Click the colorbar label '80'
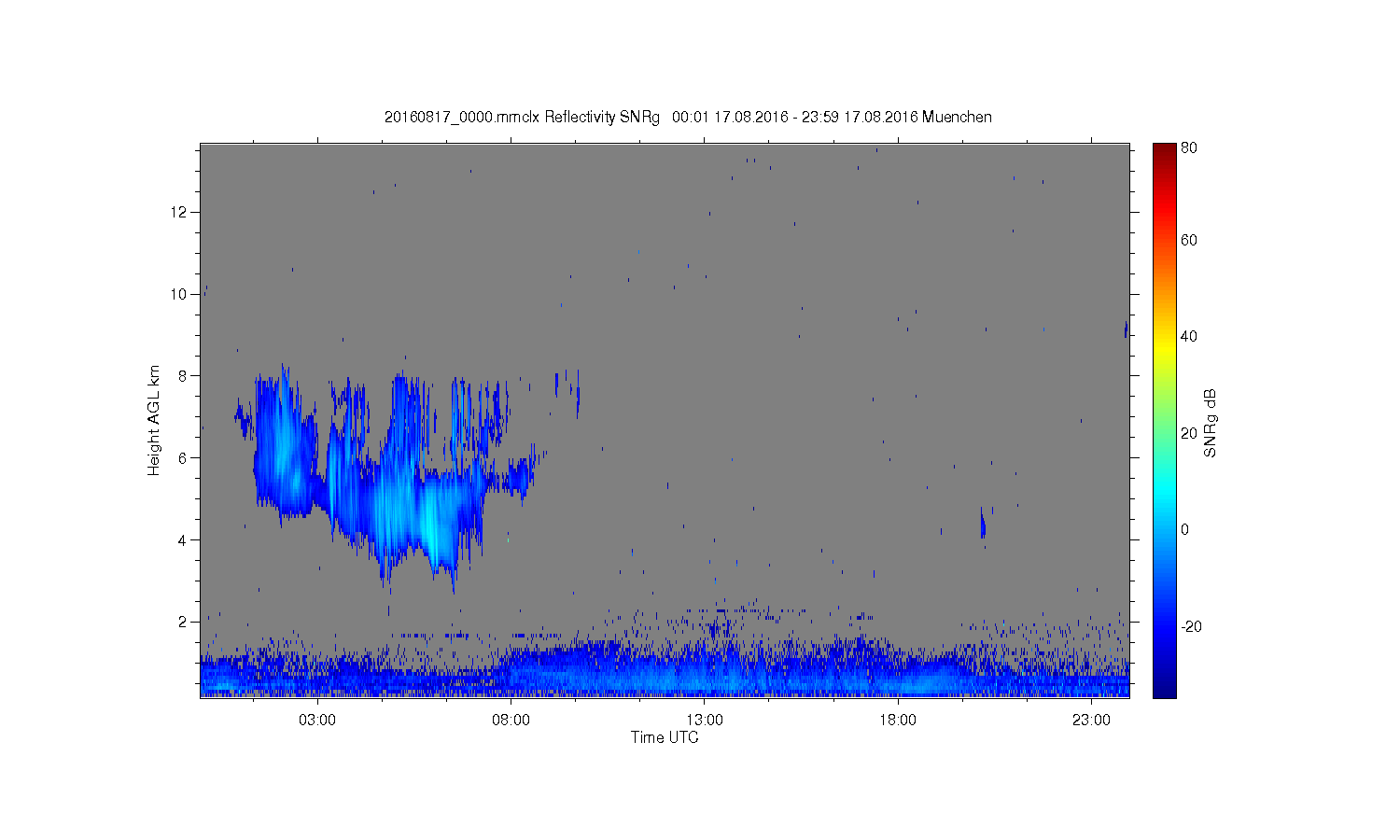Viewport: 1400px width, 840px height. [x=1189, y=148]
